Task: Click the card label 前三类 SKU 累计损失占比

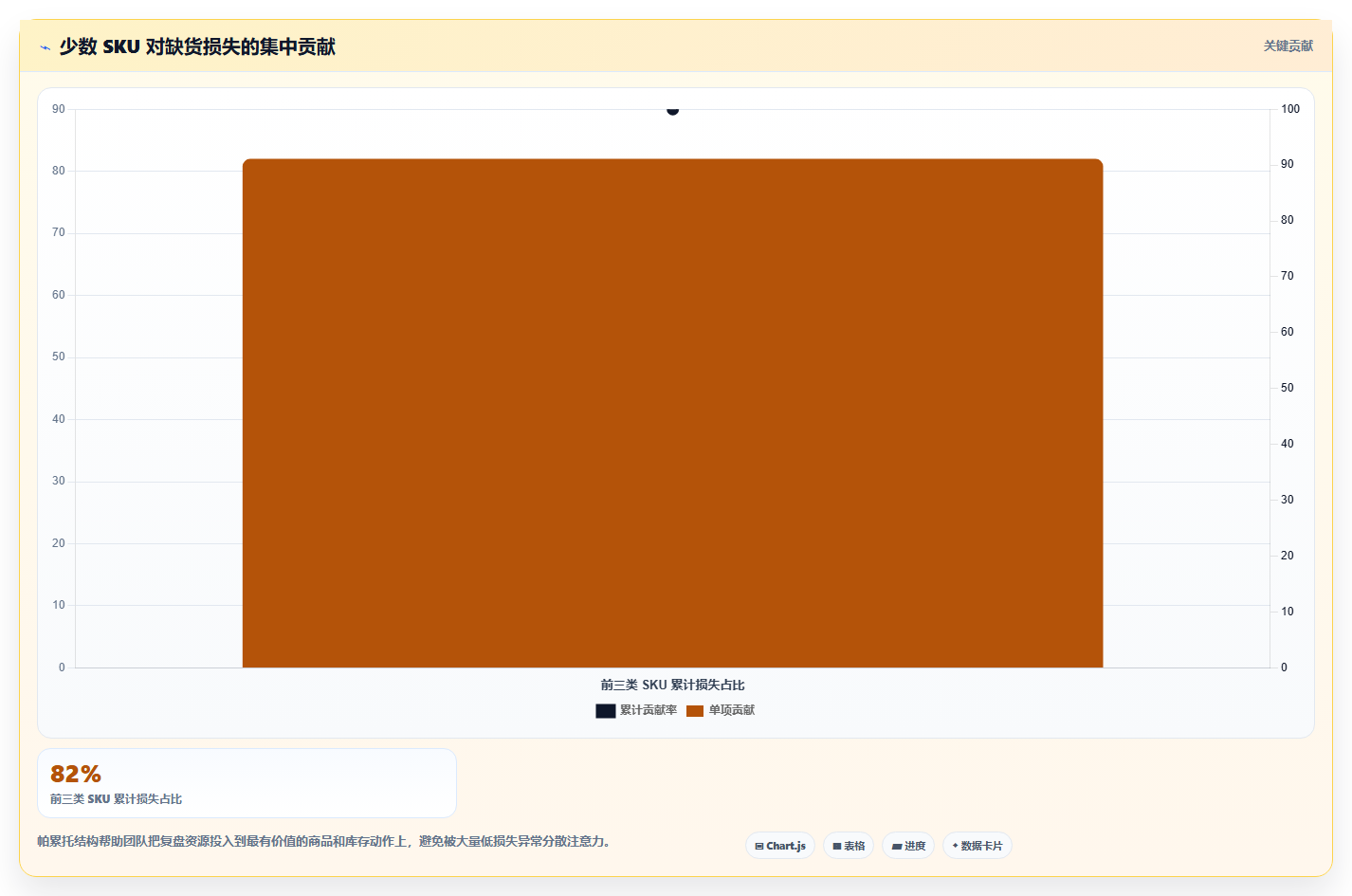Action: [116, 799]
